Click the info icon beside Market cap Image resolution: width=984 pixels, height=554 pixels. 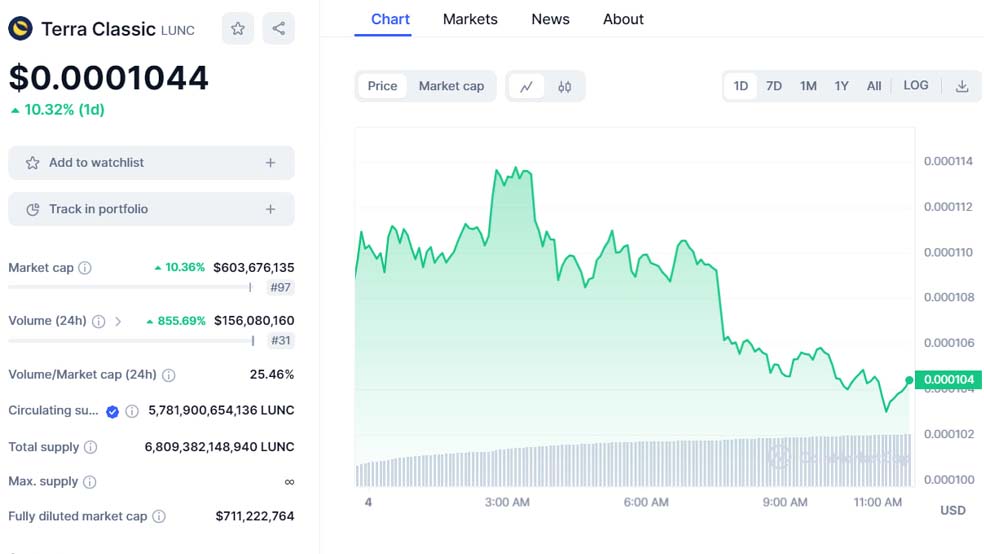click(x=85, y=268)
